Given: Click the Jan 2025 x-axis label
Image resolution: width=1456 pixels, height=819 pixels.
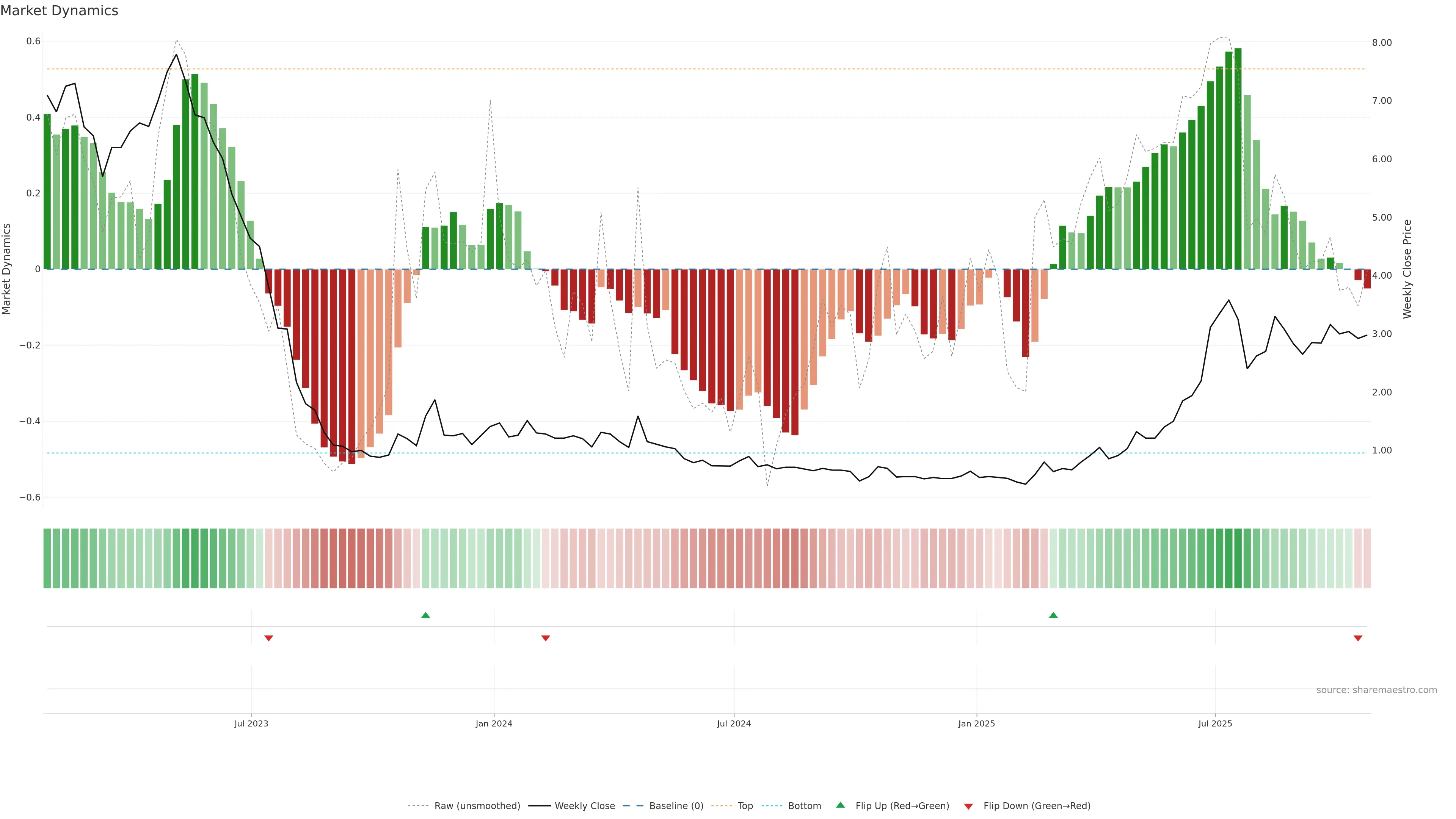Looking at the screenshot, I should (x=976, y=723).
